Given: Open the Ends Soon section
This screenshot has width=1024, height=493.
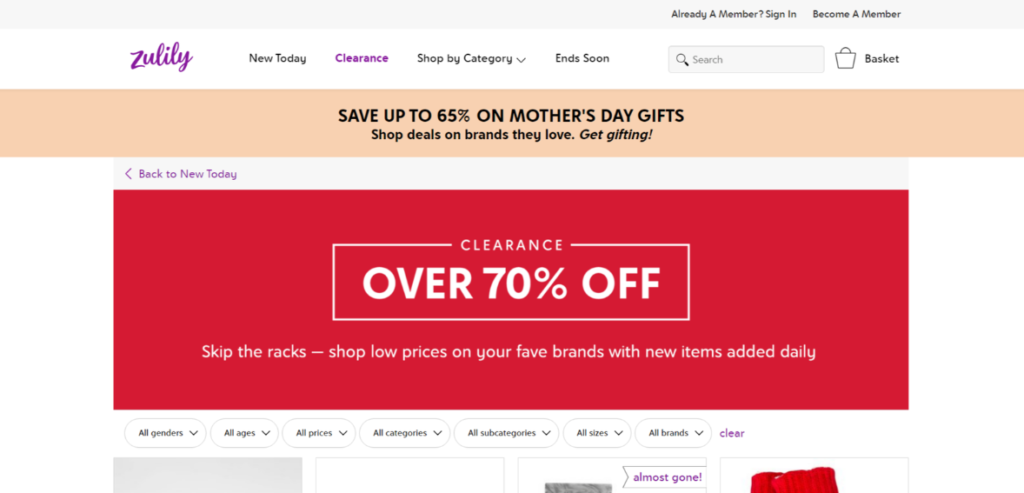Looking at the screenshot, I should 582,59.
